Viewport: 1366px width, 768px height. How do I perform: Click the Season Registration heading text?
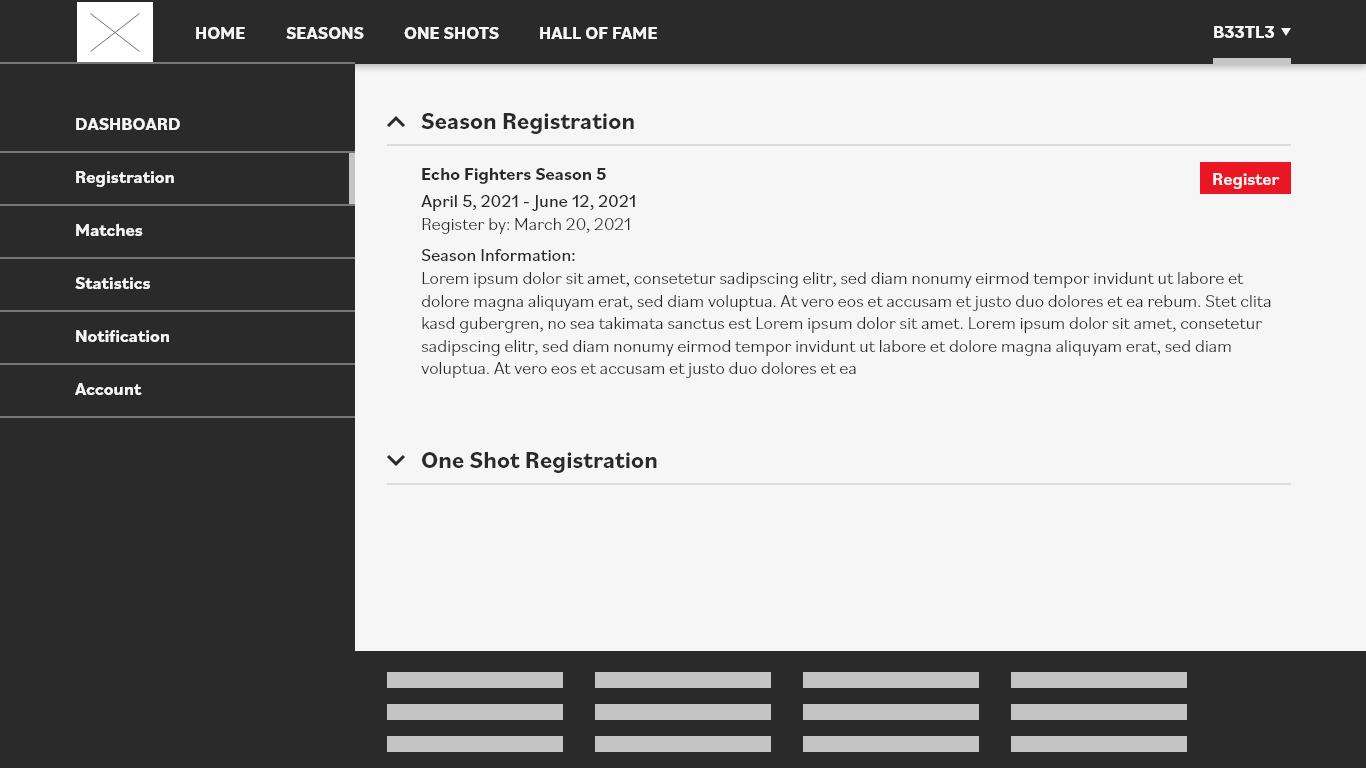[x=528, y=122]
